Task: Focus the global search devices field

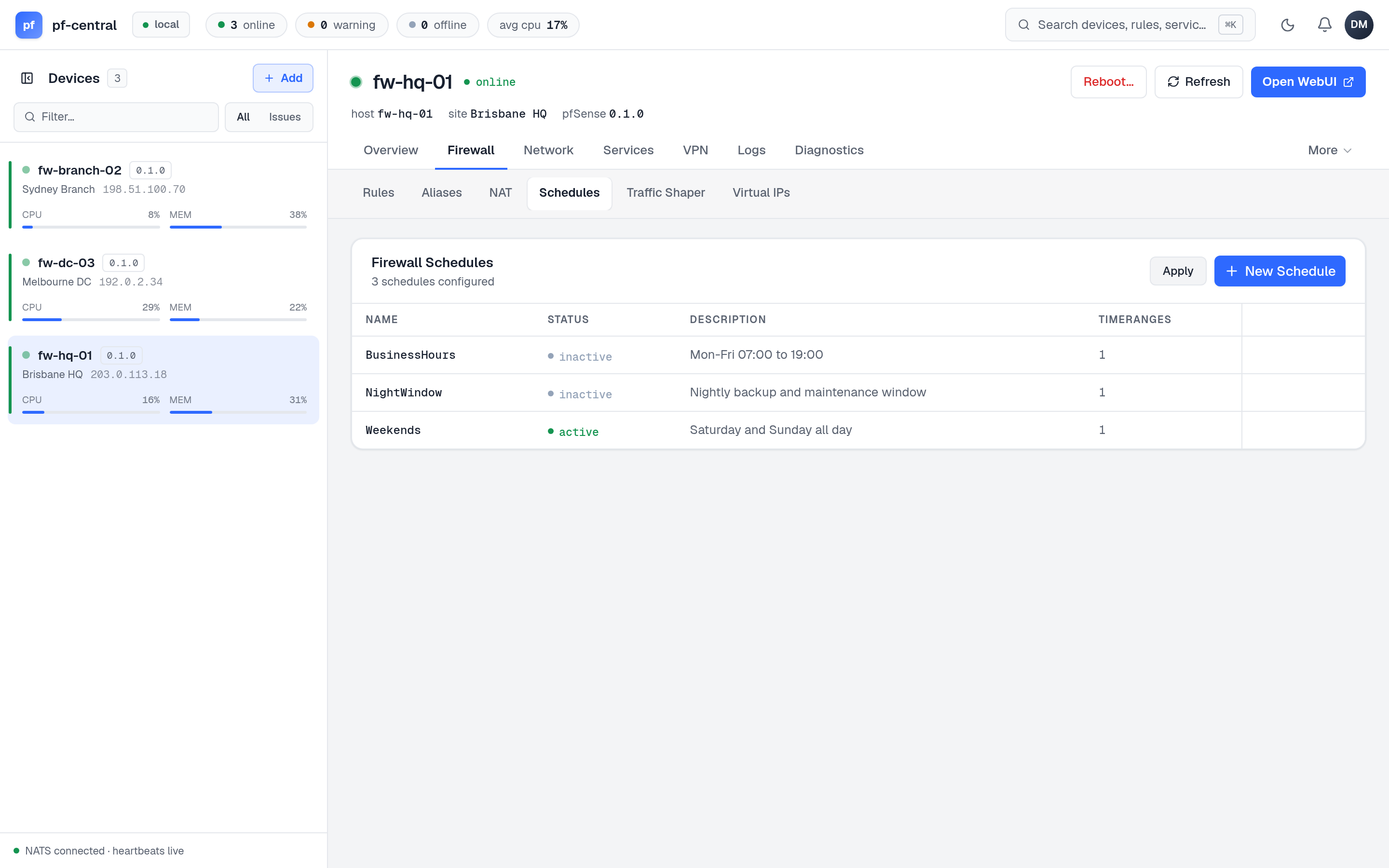Action: pos(1130,25)
